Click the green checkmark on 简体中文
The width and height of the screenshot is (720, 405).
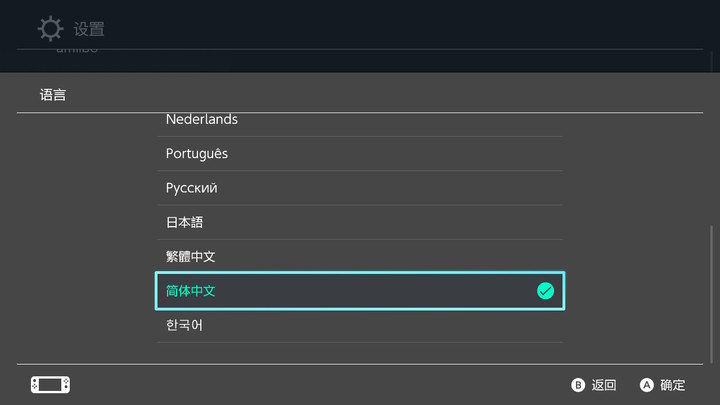tap(545, 291)
